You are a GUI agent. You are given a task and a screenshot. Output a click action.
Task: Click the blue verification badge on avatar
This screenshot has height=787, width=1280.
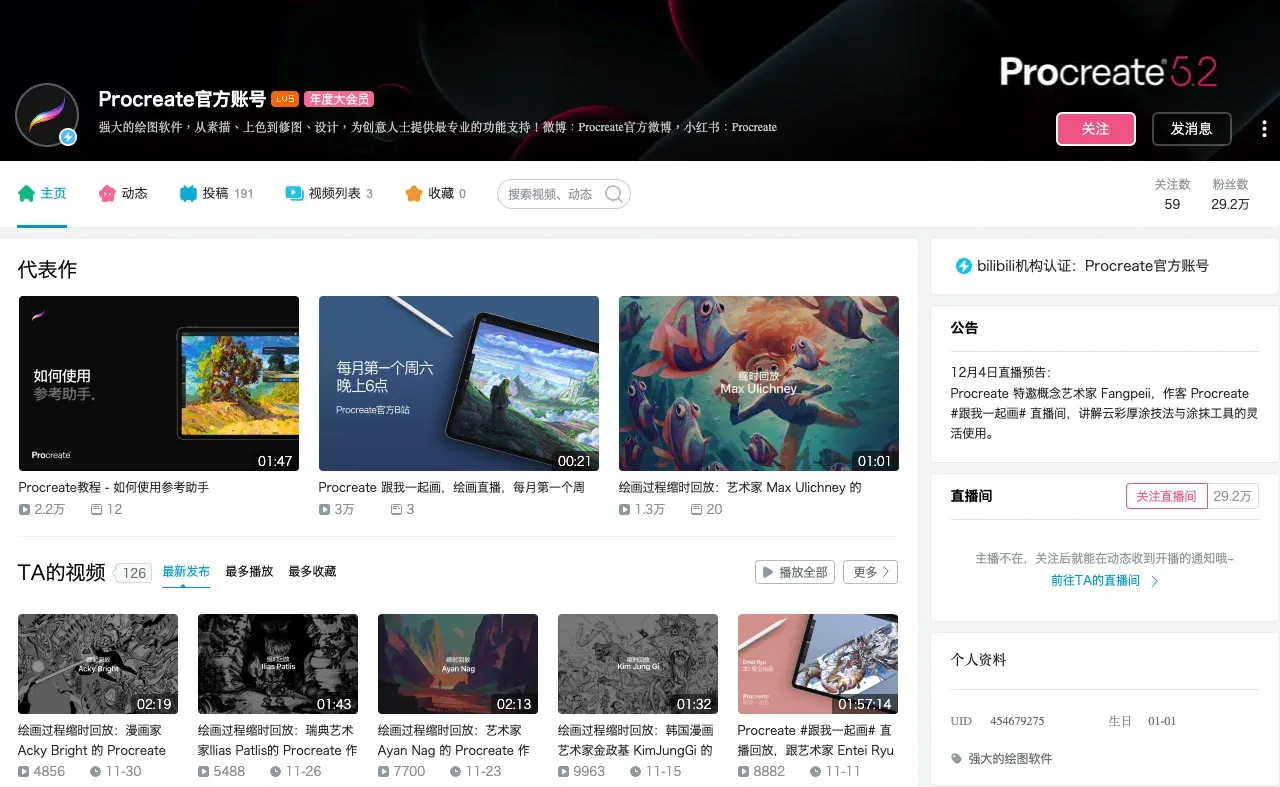pos(68,137)
